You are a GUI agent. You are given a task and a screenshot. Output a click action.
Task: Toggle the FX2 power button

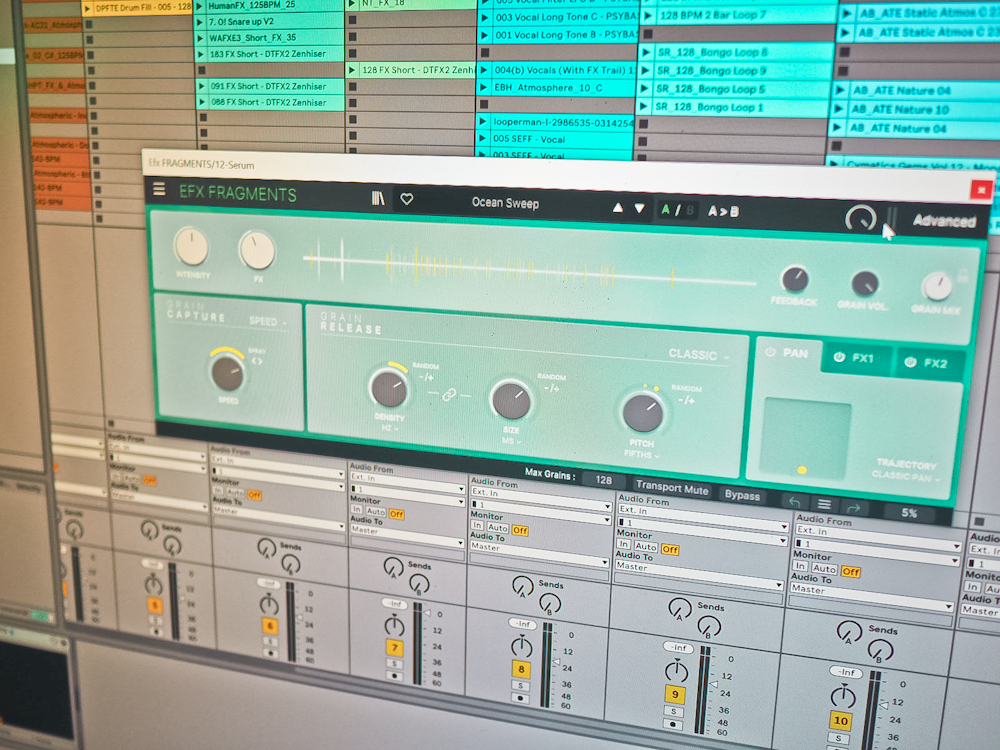coord(910,362)
